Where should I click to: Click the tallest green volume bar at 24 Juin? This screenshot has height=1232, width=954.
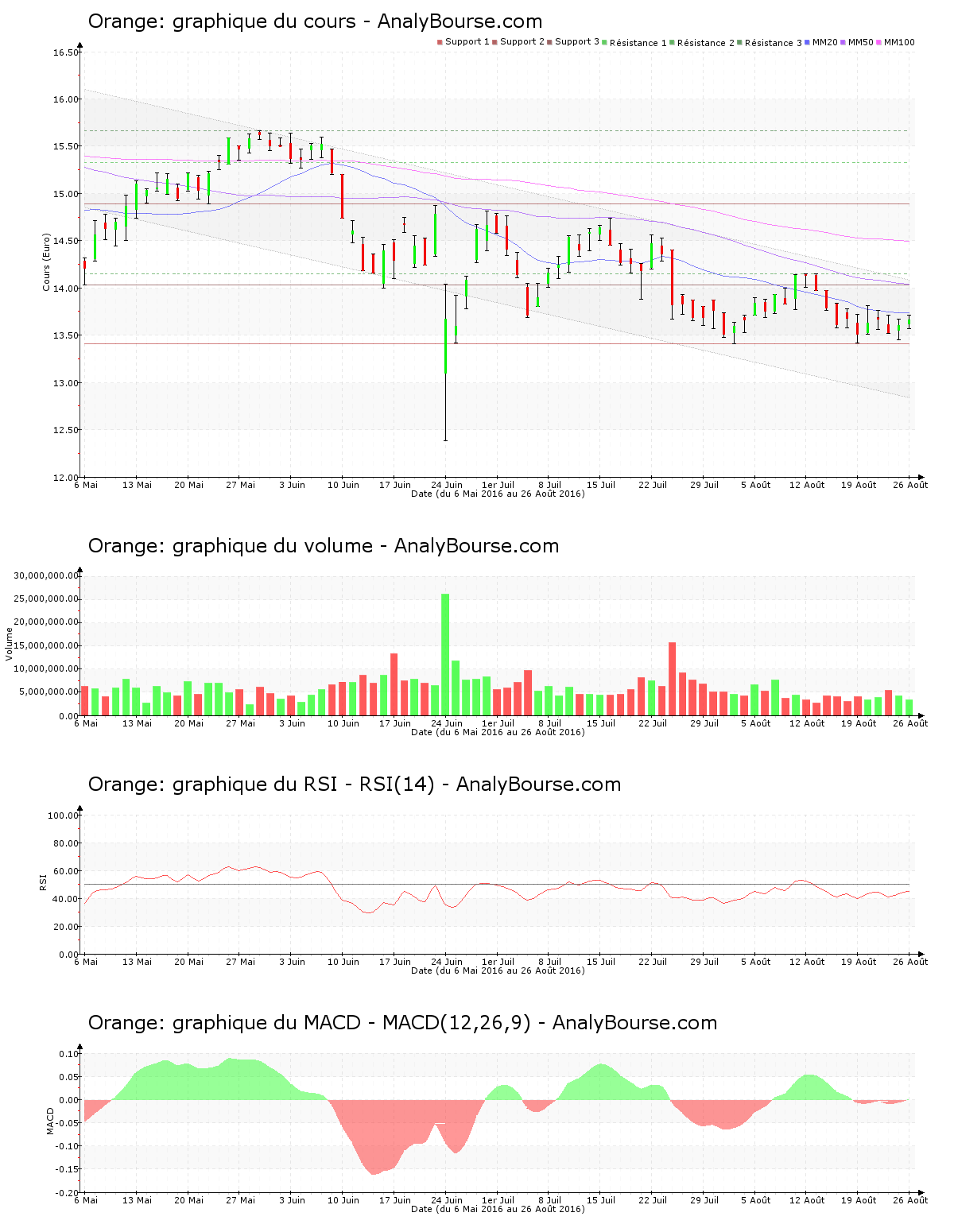coord(445,655)
